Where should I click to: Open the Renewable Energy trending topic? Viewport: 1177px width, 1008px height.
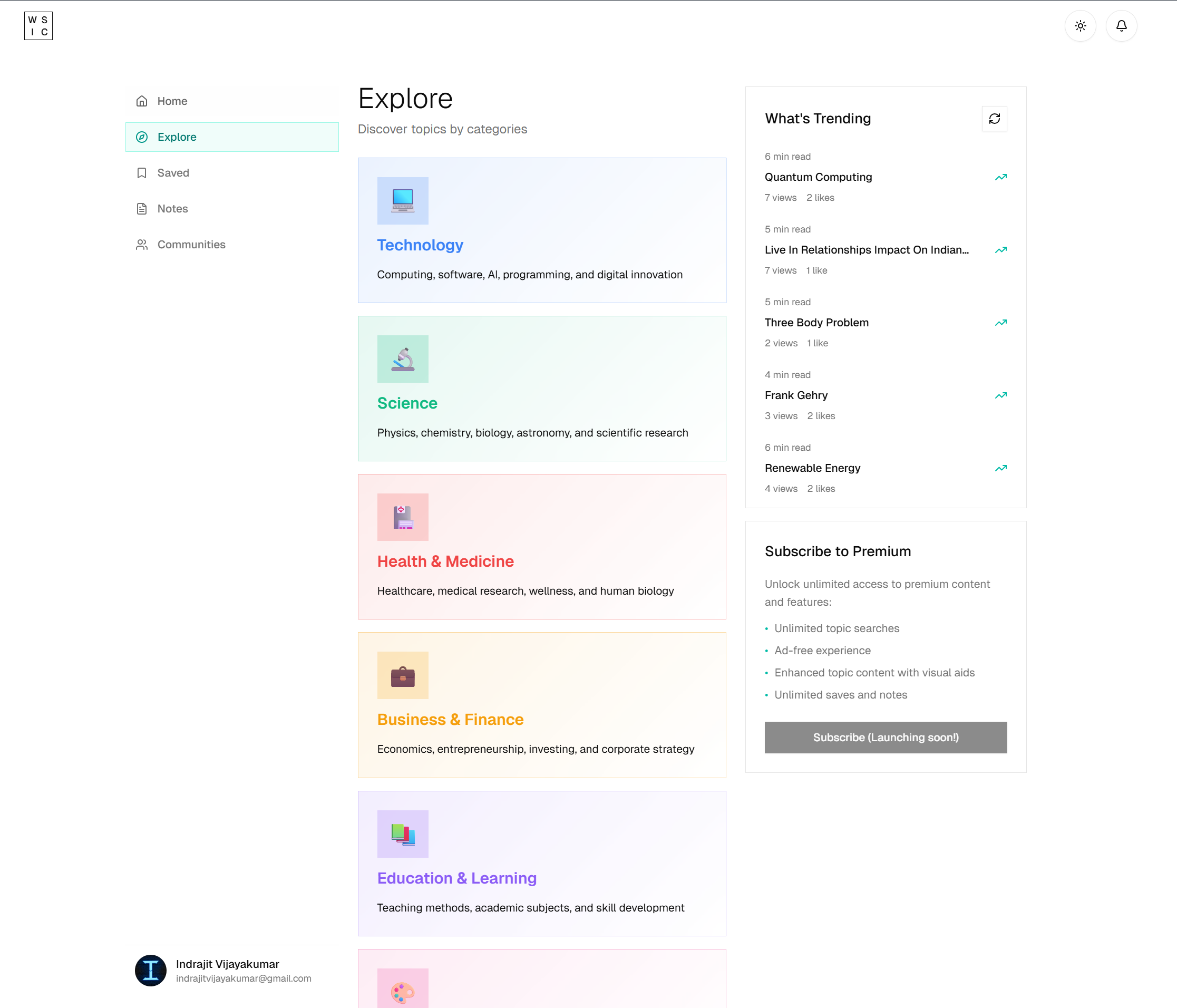tap(812, 468)
